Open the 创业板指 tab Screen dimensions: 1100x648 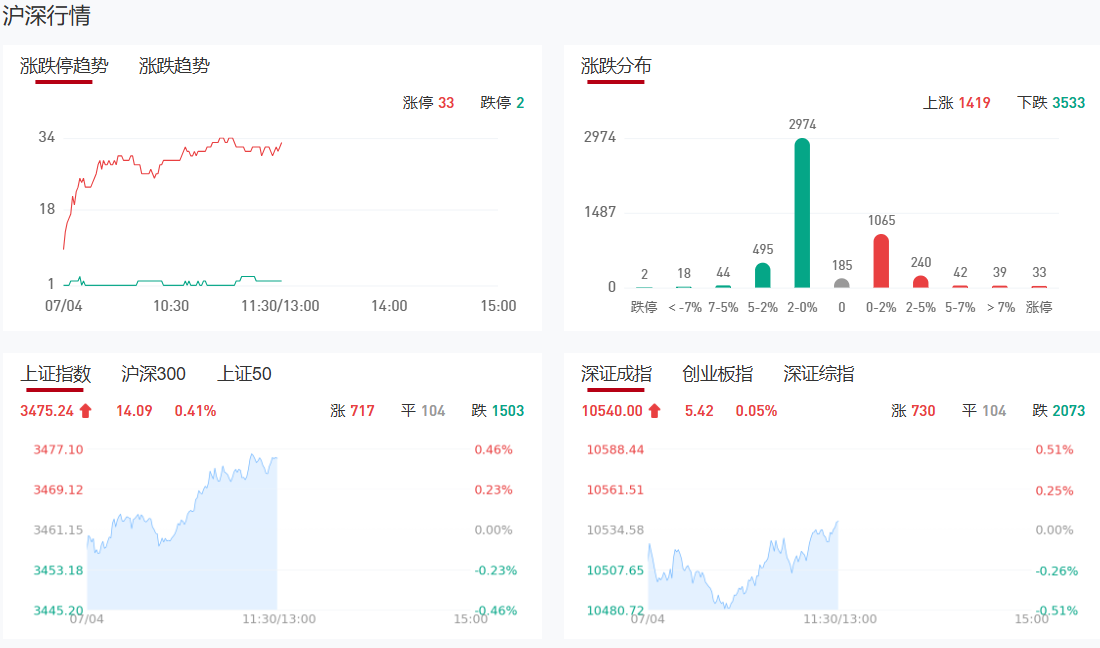[x=717, y=374]
